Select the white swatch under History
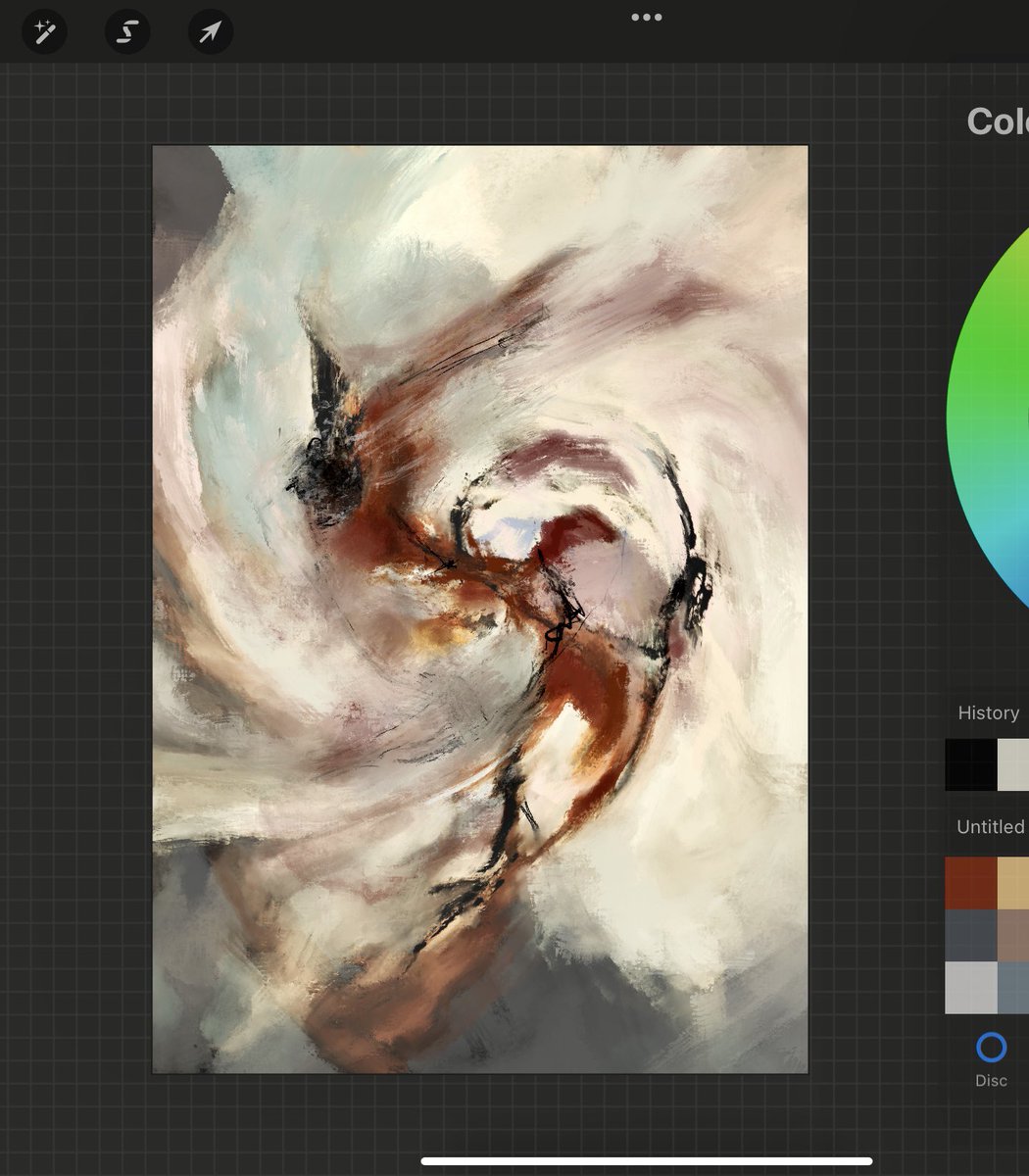 (1012, 764)
